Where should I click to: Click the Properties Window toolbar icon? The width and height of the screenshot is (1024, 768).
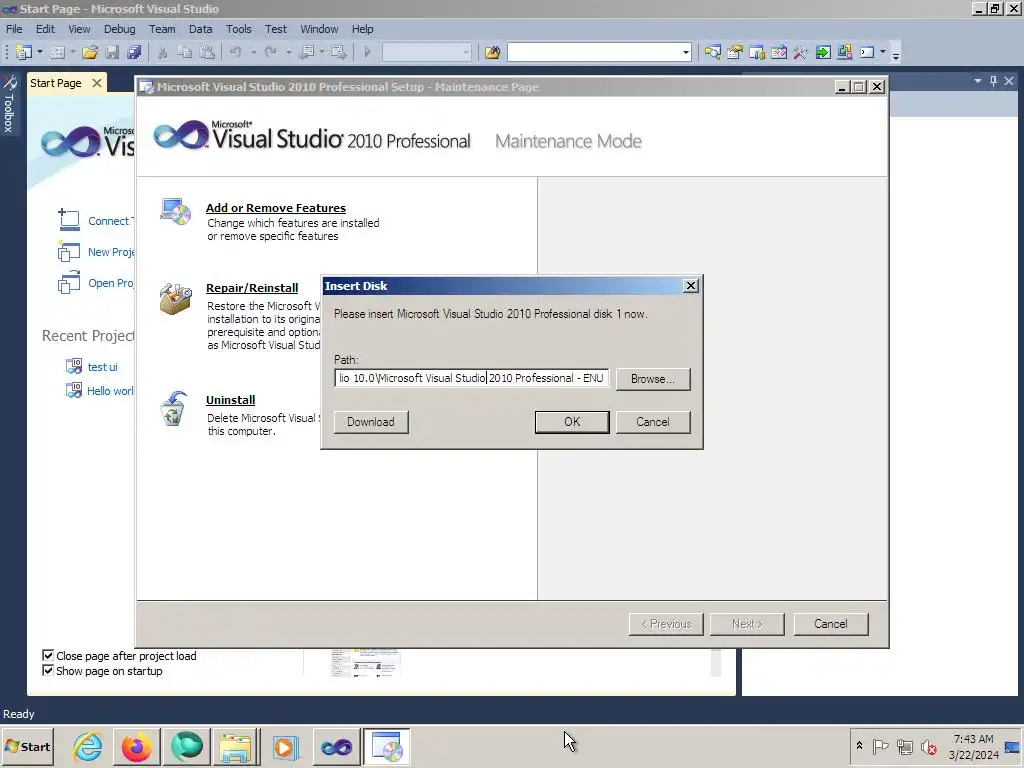735,52
